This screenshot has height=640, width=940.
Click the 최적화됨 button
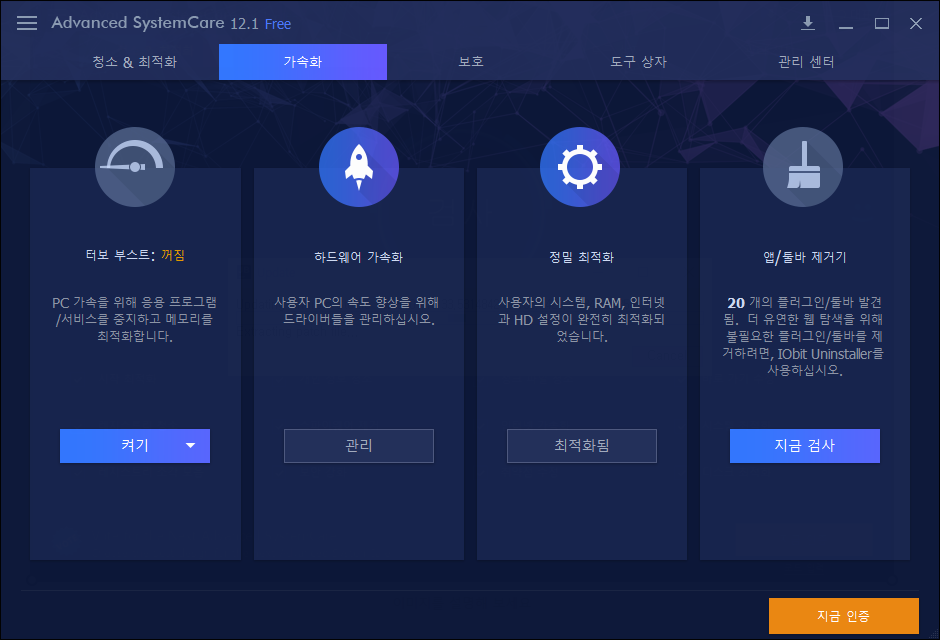pos(582,446)
